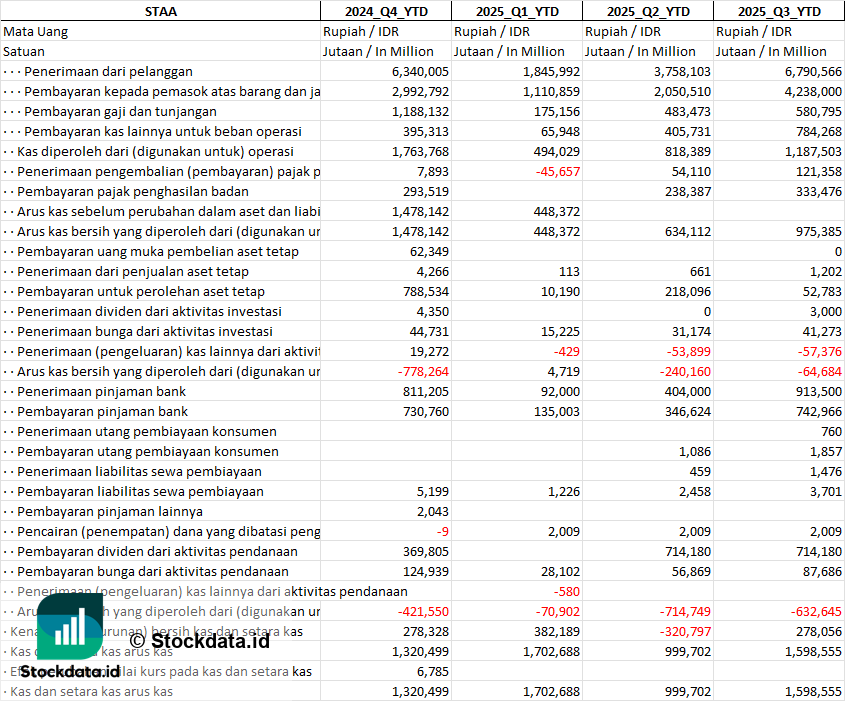The height and width of the screenshot is (701, 845).
Task: Select value 31,174 in bunga investasi row
Action: tap(691, 331)
